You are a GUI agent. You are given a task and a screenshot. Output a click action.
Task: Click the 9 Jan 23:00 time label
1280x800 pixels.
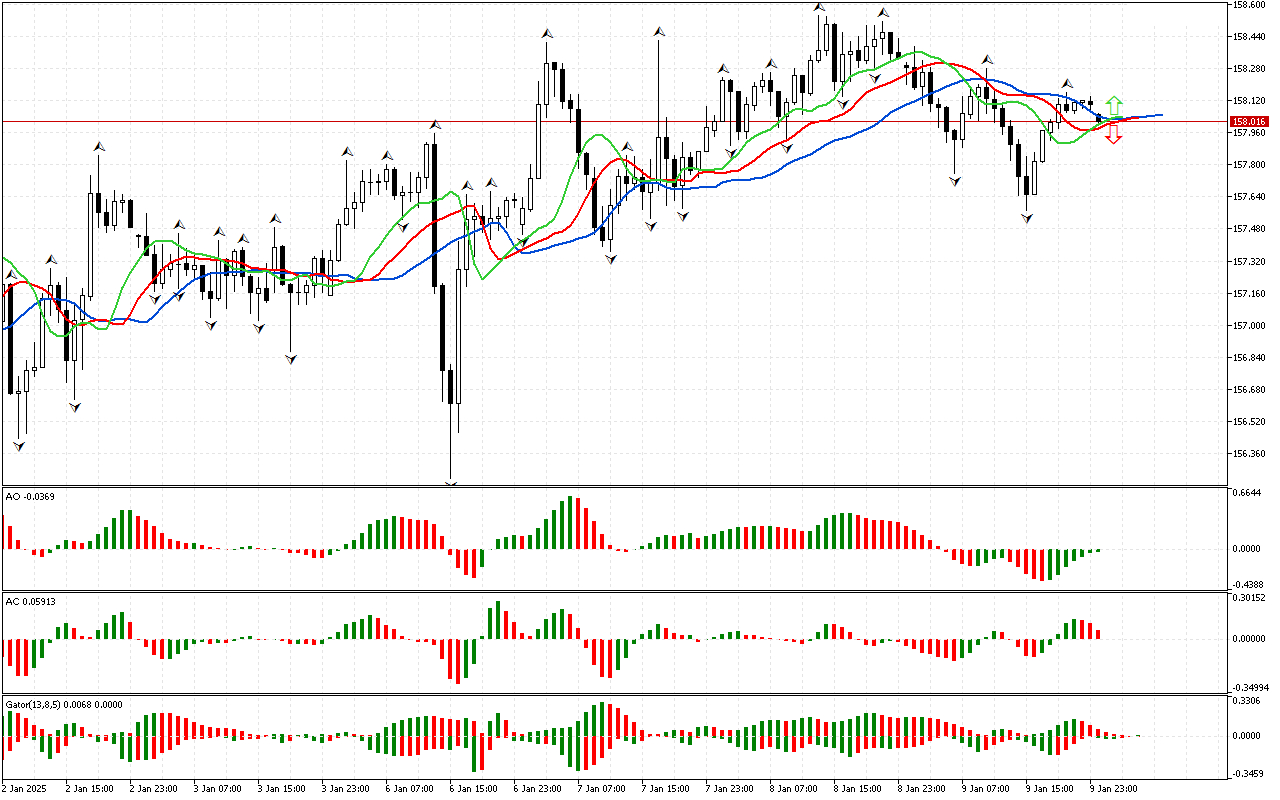pos(1112,788)
